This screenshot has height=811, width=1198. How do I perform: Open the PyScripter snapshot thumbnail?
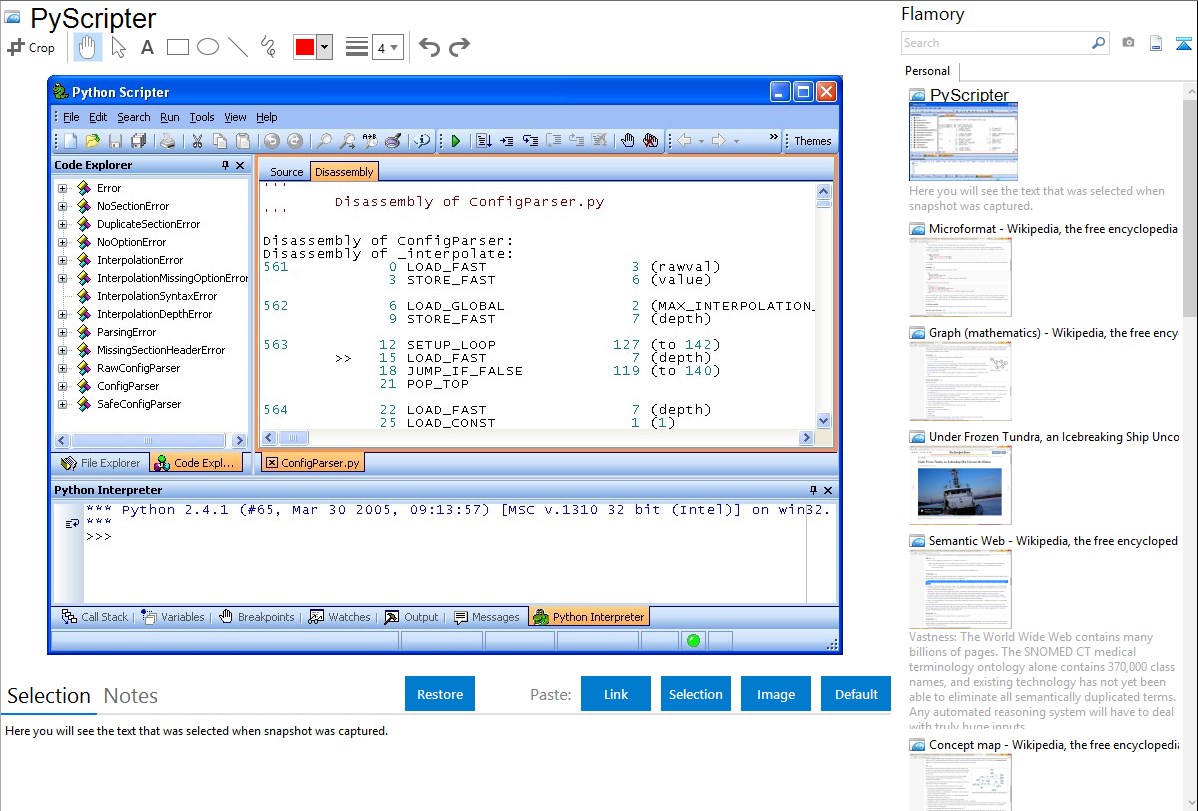[x=963, y=142]
